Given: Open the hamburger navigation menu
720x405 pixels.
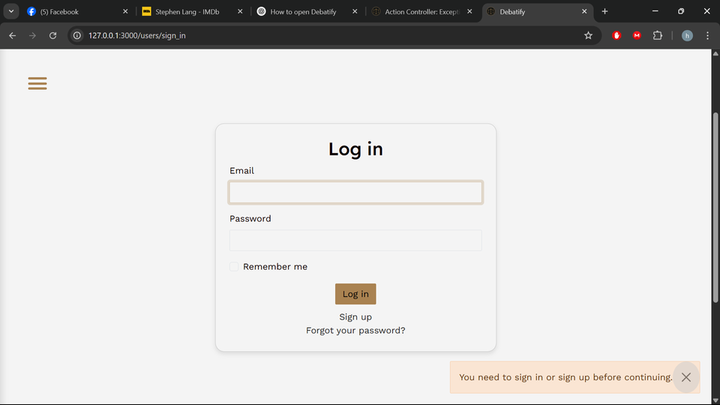Looking at the screenshot, I should pyautogui.click(x=37, y=84).
